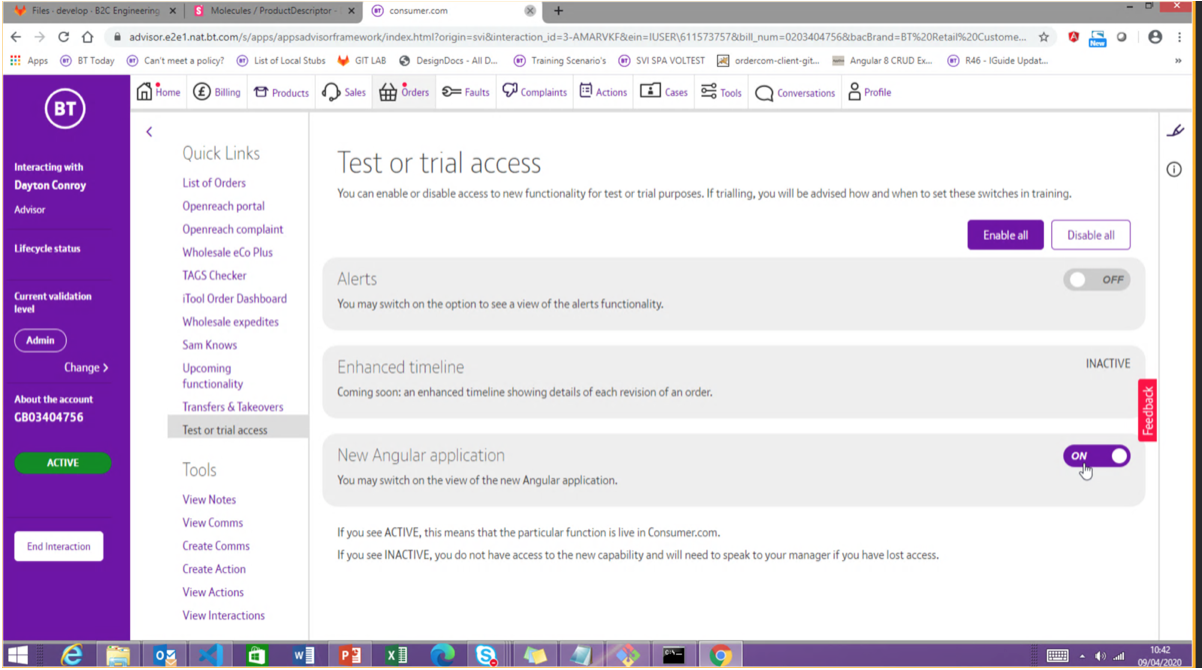
Task: Show more bookmarks with the overflow chevron
Action: point(1178,61)
